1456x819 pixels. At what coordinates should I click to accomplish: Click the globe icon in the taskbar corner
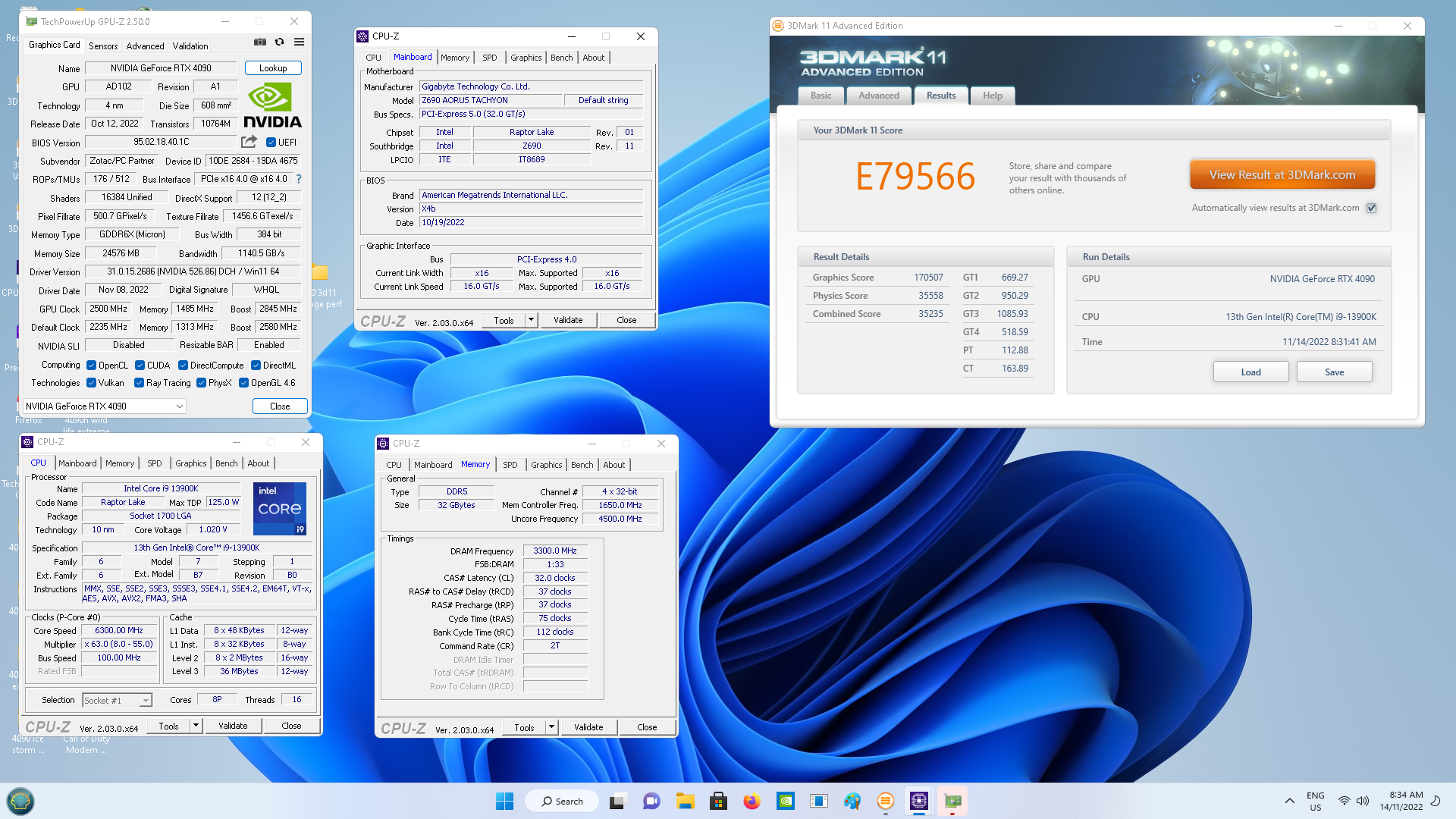(20, 801)
